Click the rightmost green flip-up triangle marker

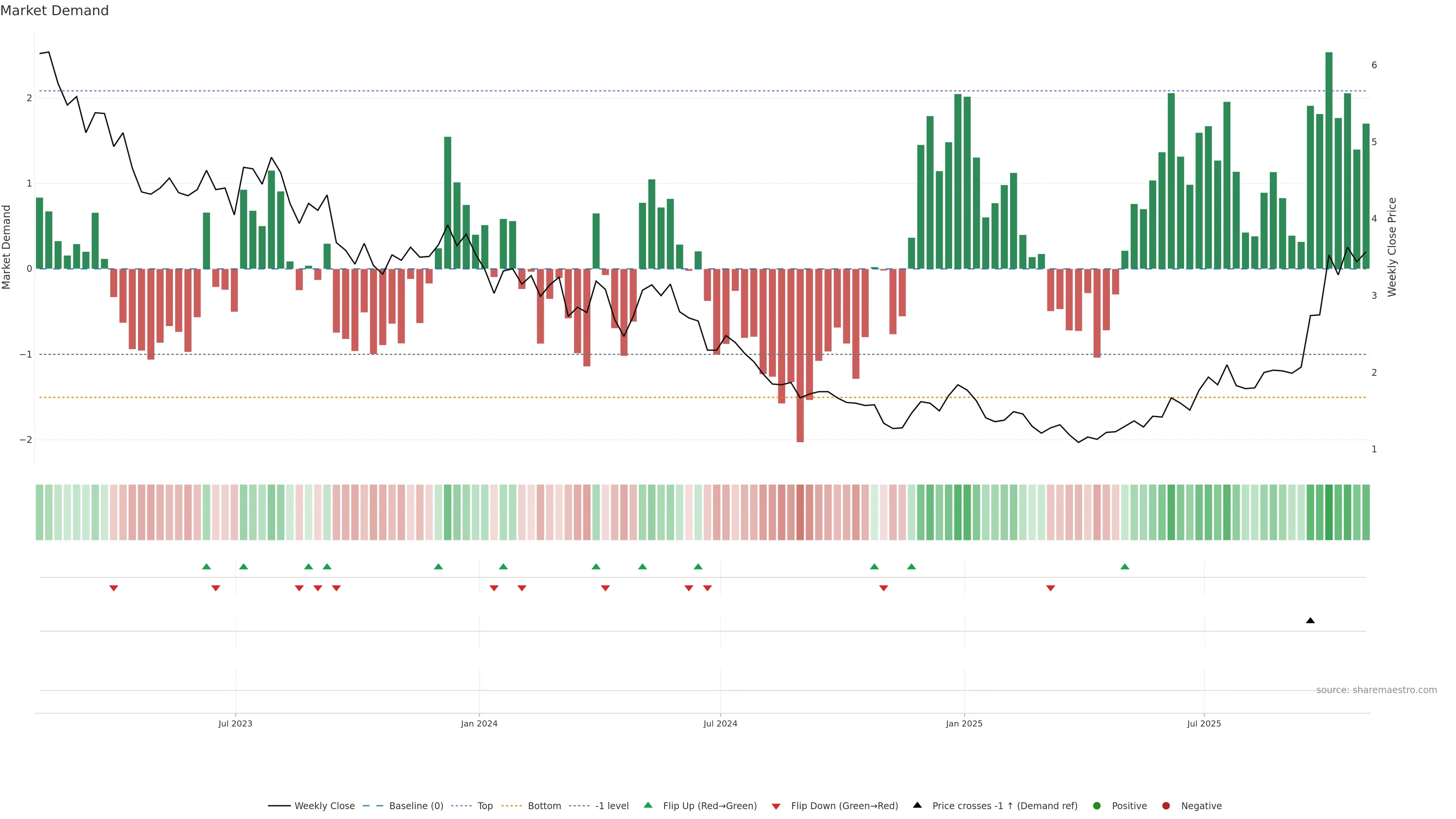coord(1125,566)
